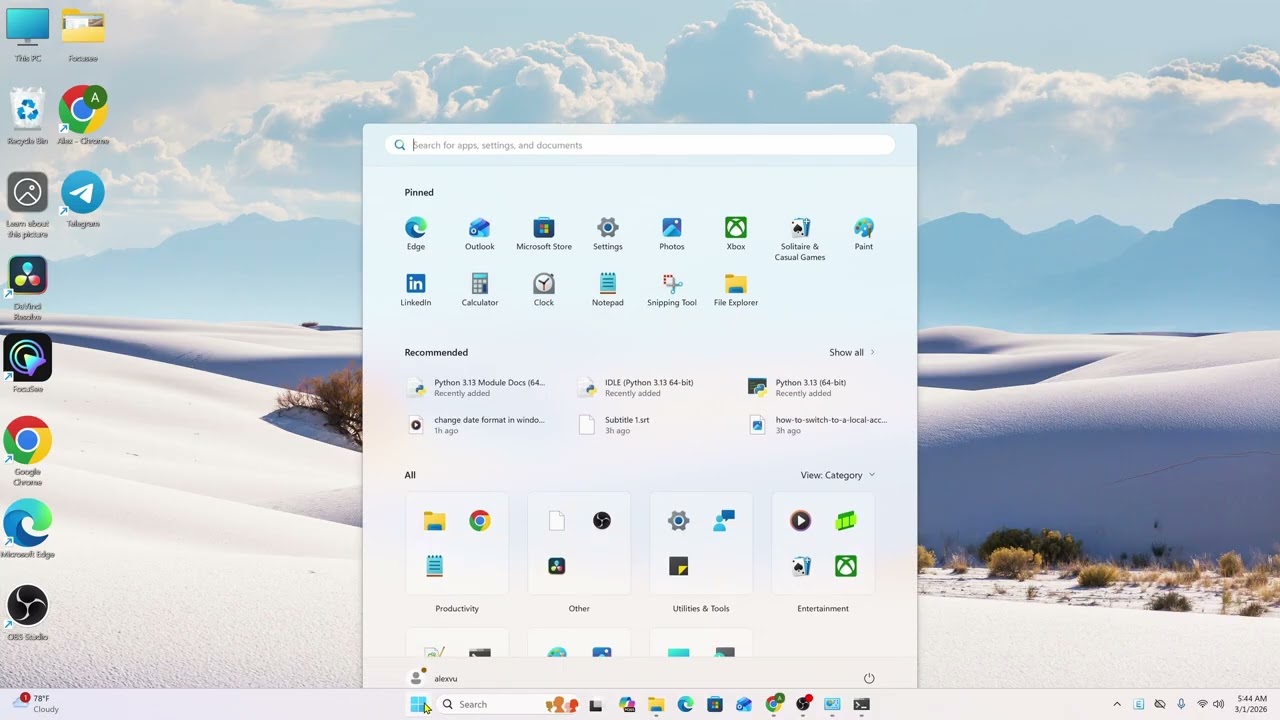Open the Xbox pinned app
The width and height of the screenshot is (1280, 720).
[x=736, y=234]
